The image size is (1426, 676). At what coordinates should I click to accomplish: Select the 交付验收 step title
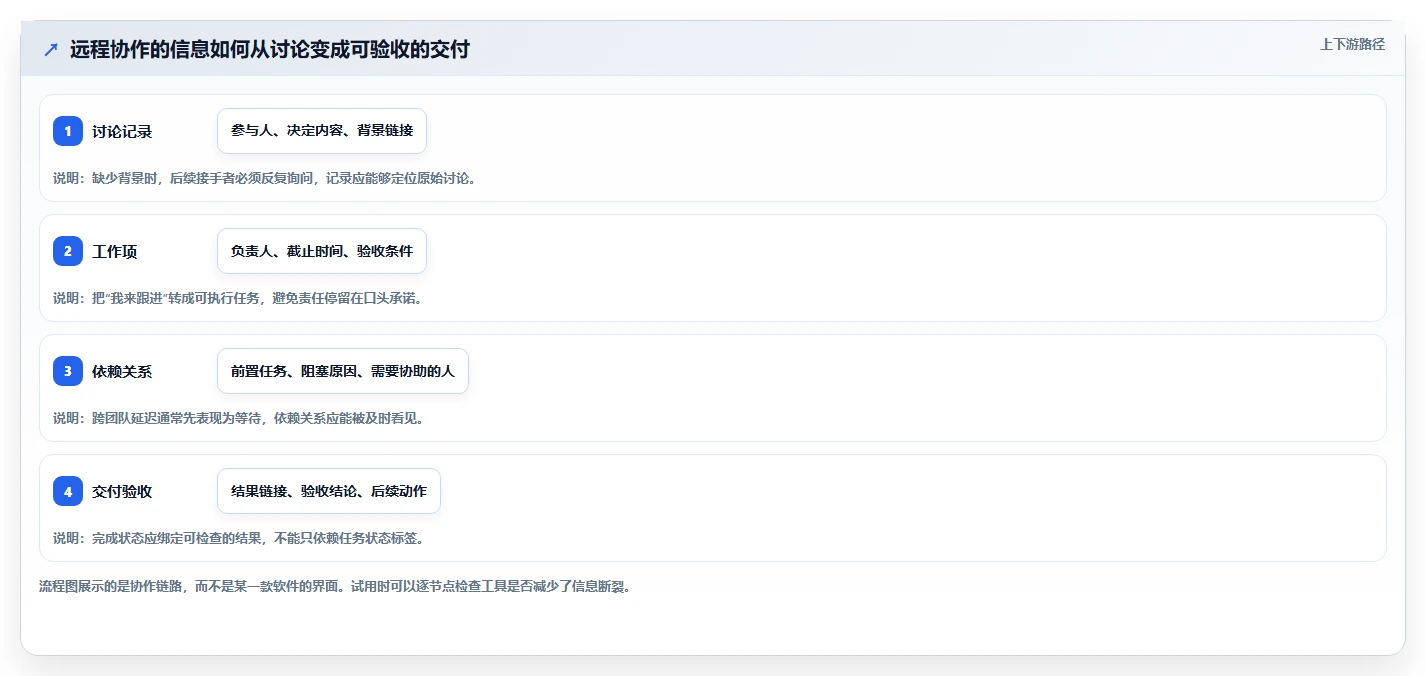[122, 492]
